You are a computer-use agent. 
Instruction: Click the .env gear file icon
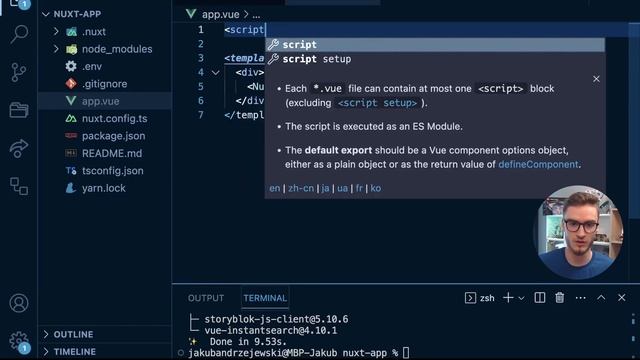[71, 66]
